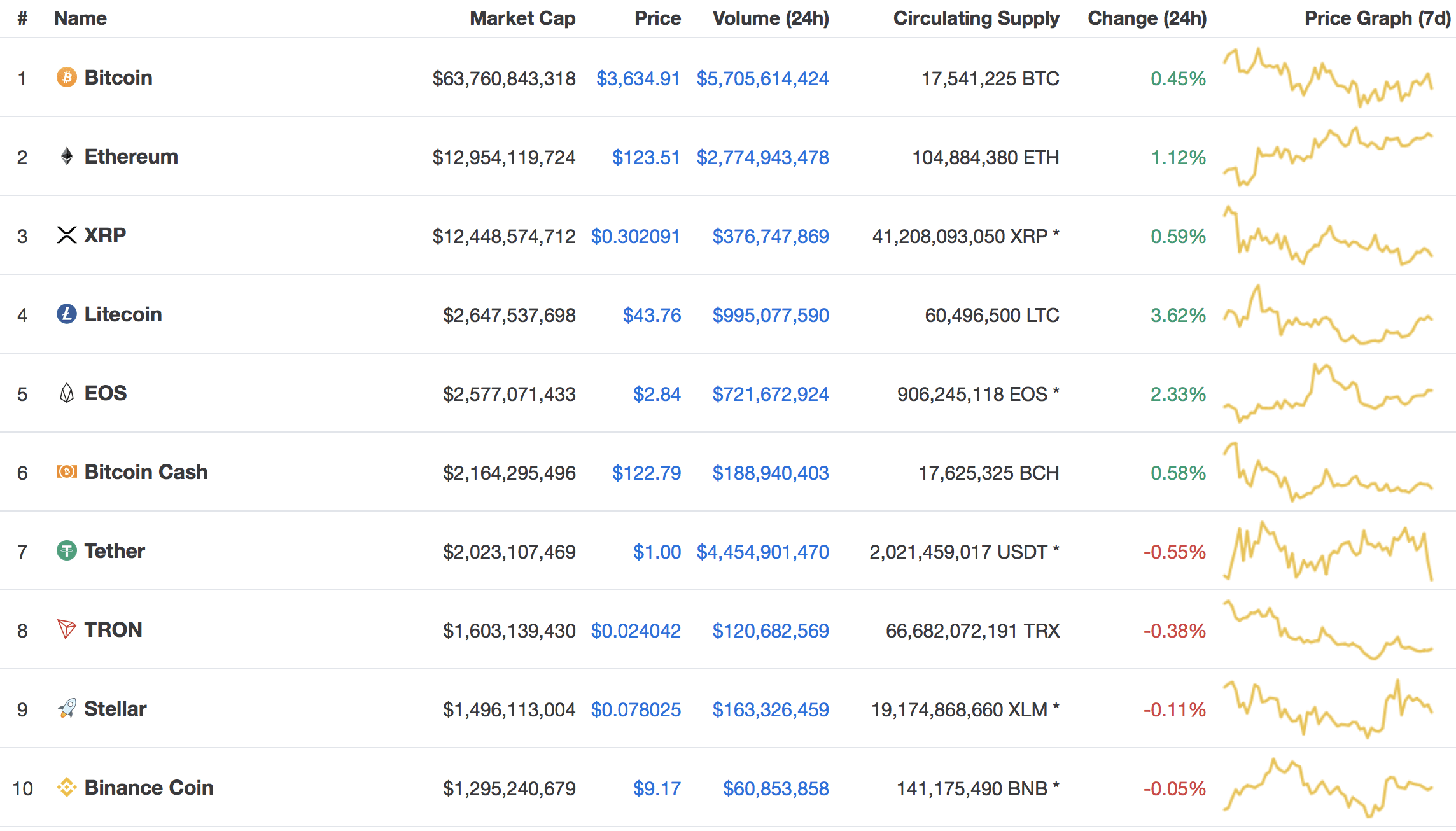Screen dimensions: 1456x831
Task: Click Stellar's price $0.078025
Action: pyautogui.click(x=636, y=709)
